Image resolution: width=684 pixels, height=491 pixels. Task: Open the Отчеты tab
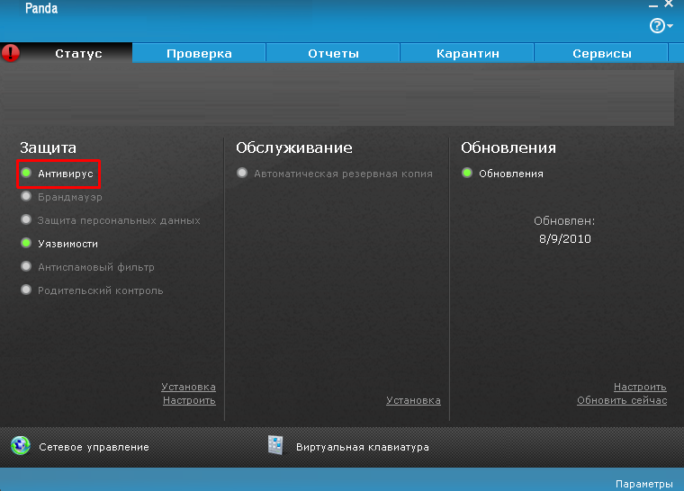[x=333, y=53]
